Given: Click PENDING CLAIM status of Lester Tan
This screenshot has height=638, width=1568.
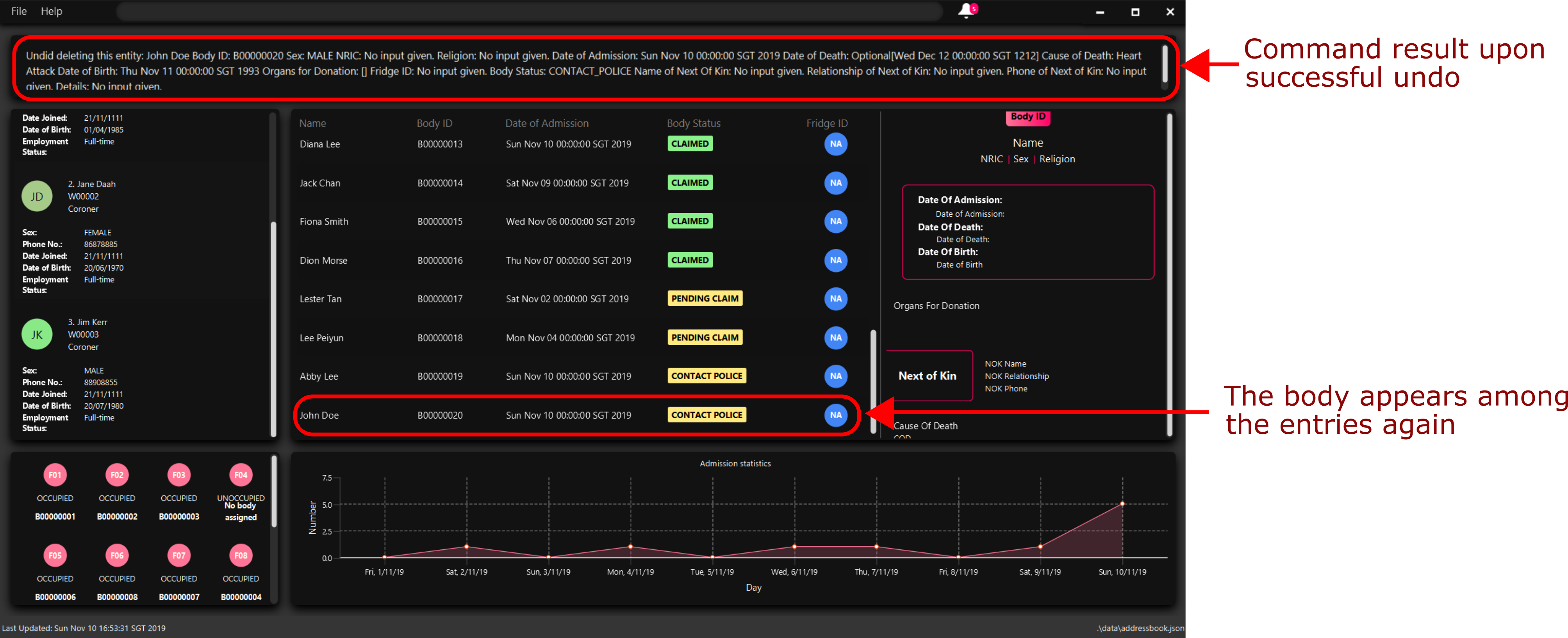Looking at the screenshot, I should click(x=705, y=298).
